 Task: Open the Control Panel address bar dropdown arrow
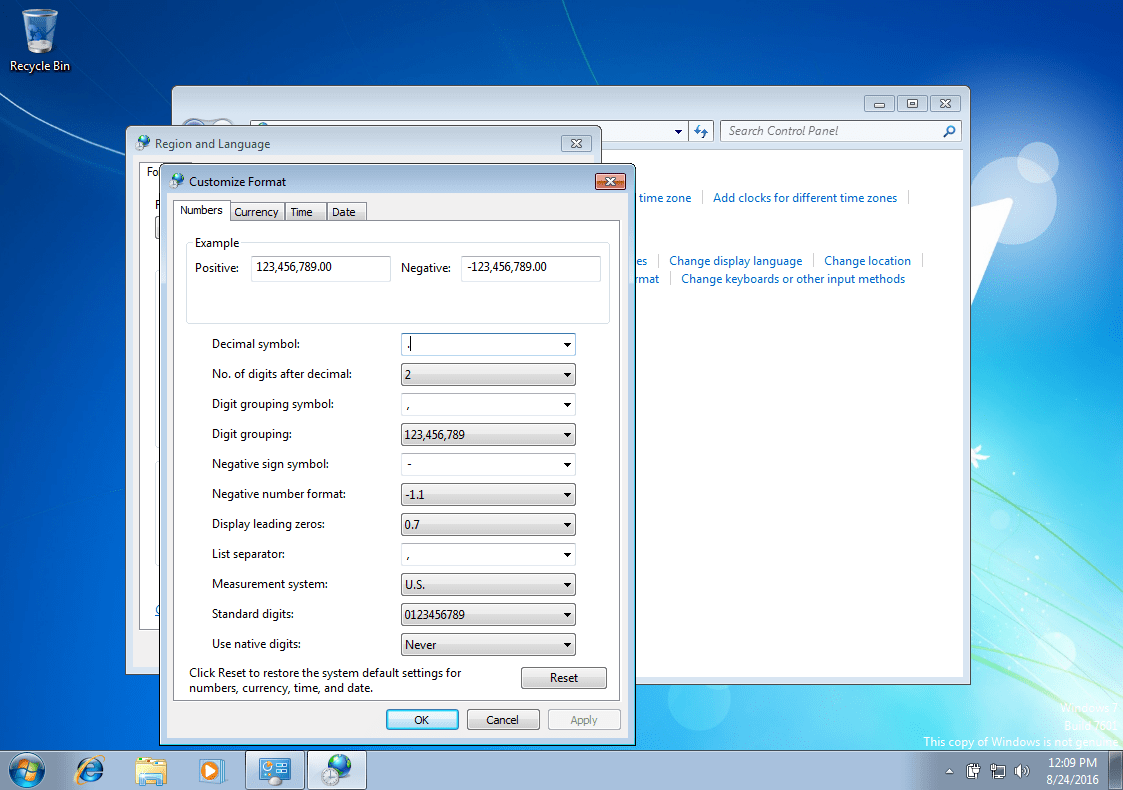point(678,132)
